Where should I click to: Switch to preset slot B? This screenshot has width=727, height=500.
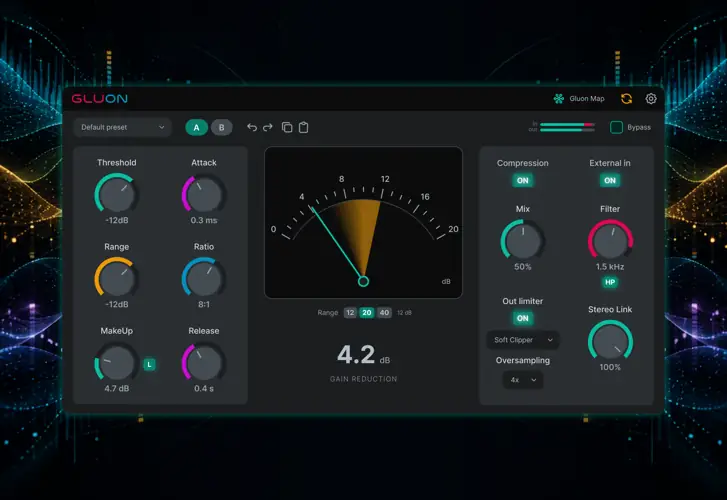pos(222,128)
